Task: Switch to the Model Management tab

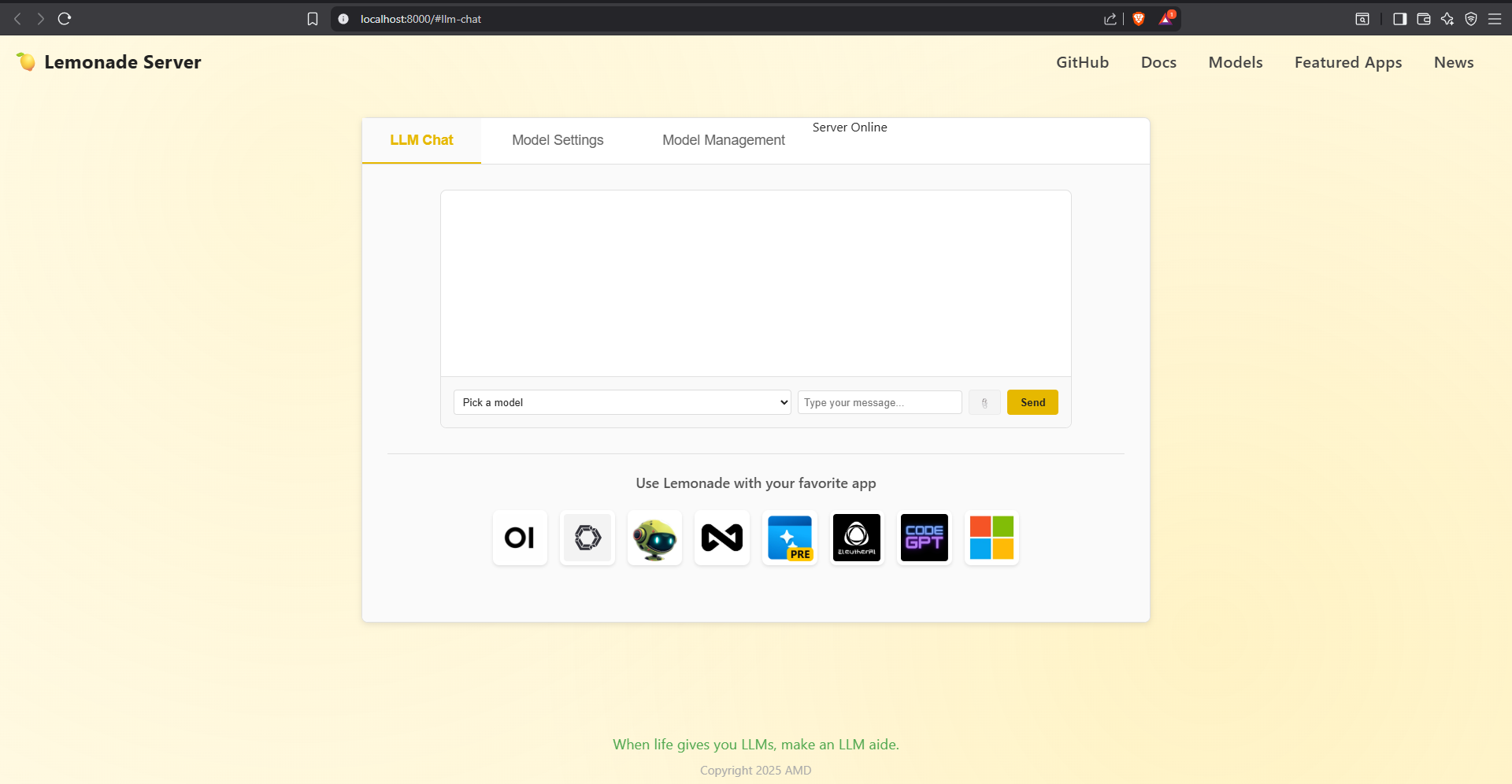Action: [724, 140]
